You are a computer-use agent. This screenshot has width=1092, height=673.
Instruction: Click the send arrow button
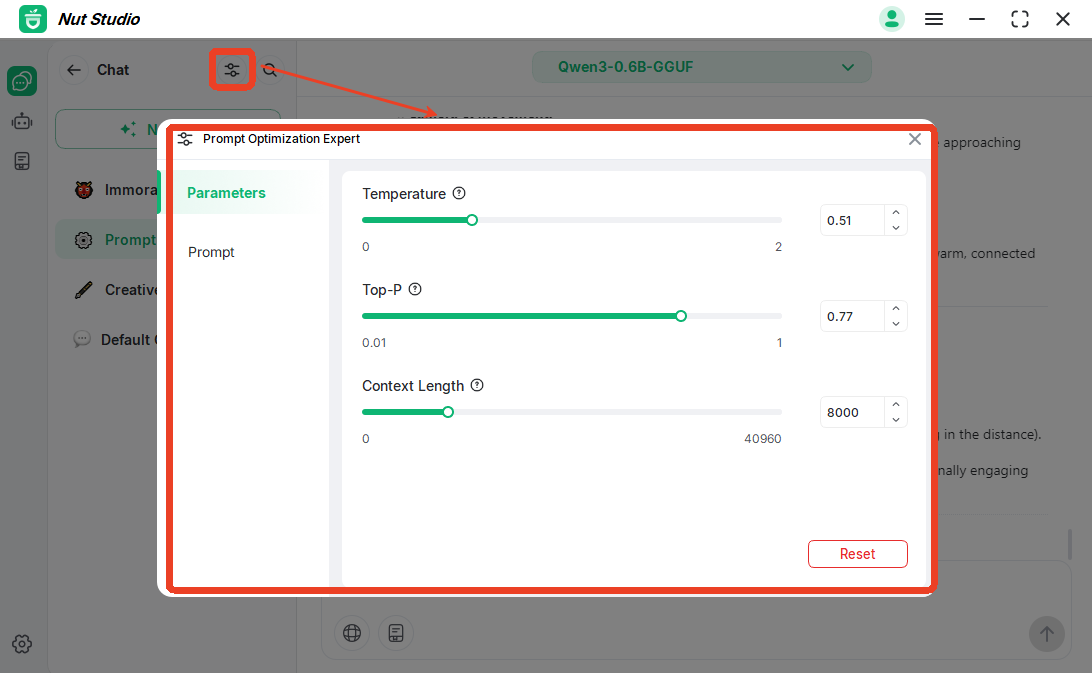(x=1047, y=634)
